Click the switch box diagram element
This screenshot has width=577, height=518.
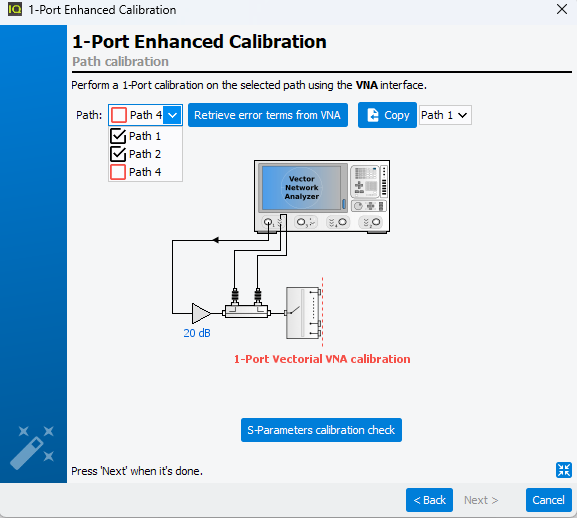tap(304, 313)
